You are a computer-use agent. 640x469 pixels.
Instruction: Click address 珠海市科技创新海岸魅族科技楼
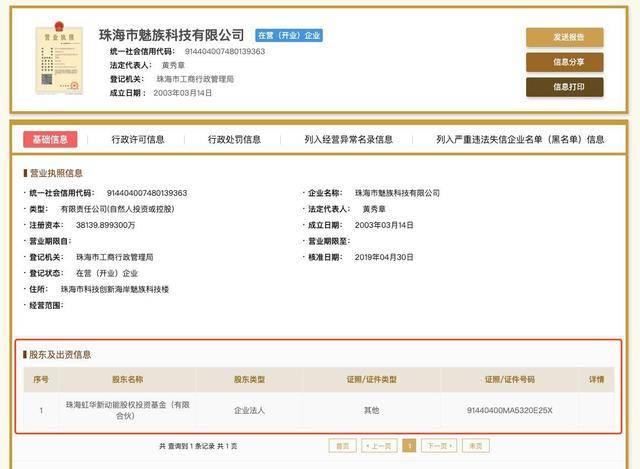pos(115,289)
